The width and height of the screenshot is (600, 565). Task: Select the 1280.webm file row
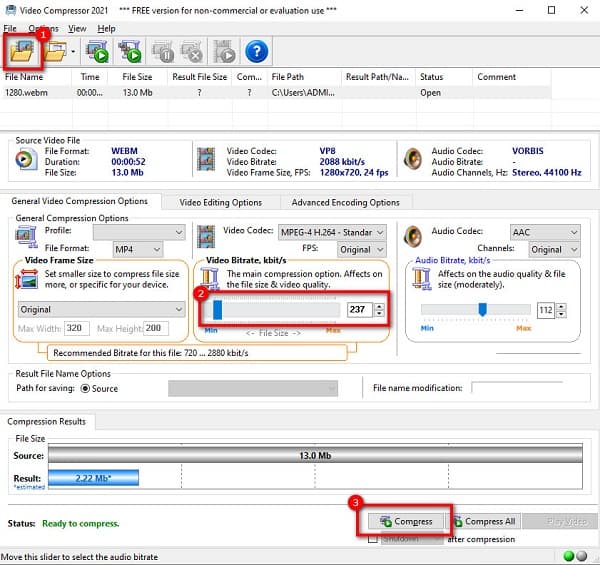pyautogui.click(x=276, y=93)
